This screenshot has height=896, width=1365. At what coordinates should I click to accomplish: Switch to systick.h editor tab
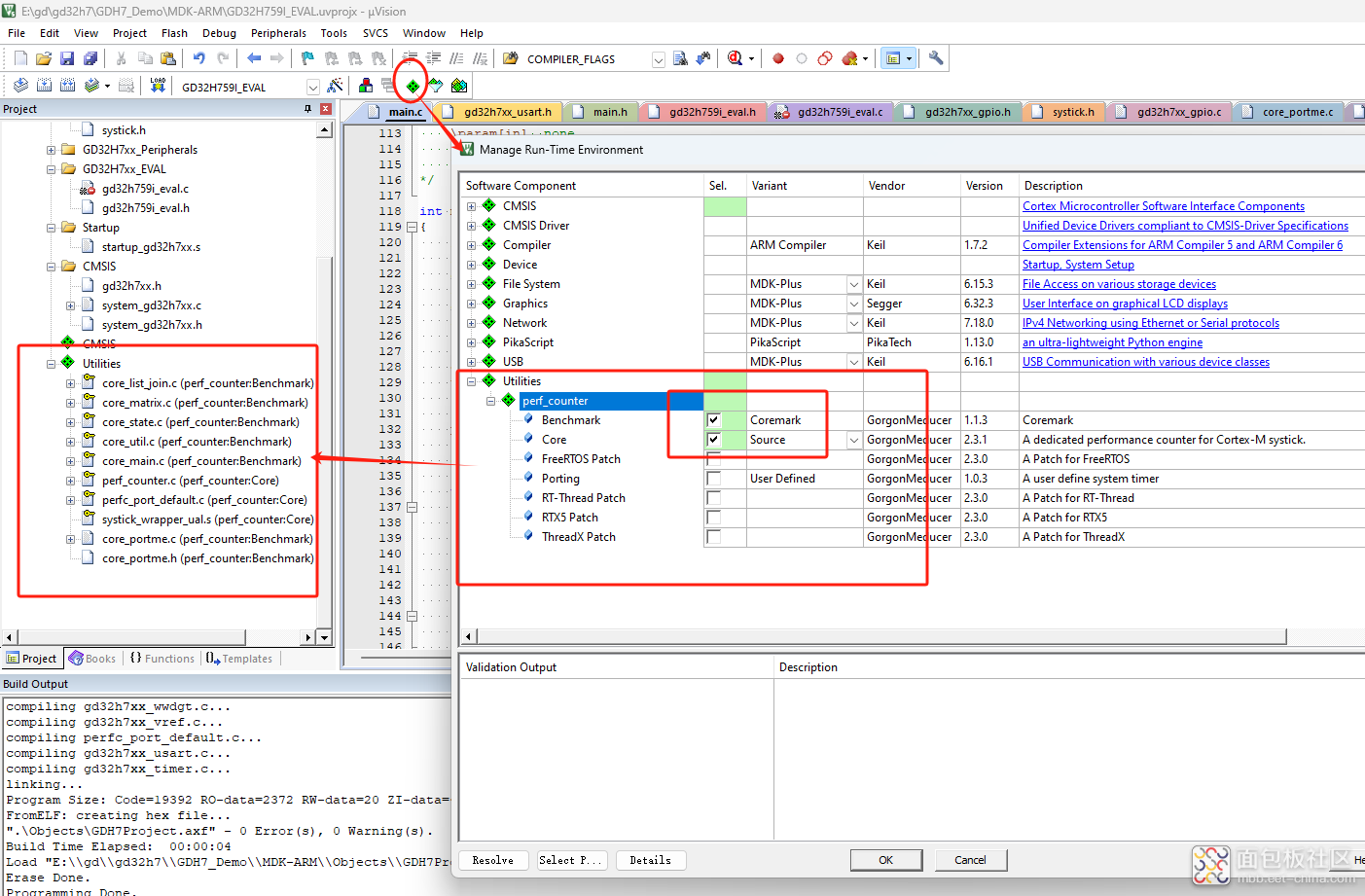[1066, 112]
